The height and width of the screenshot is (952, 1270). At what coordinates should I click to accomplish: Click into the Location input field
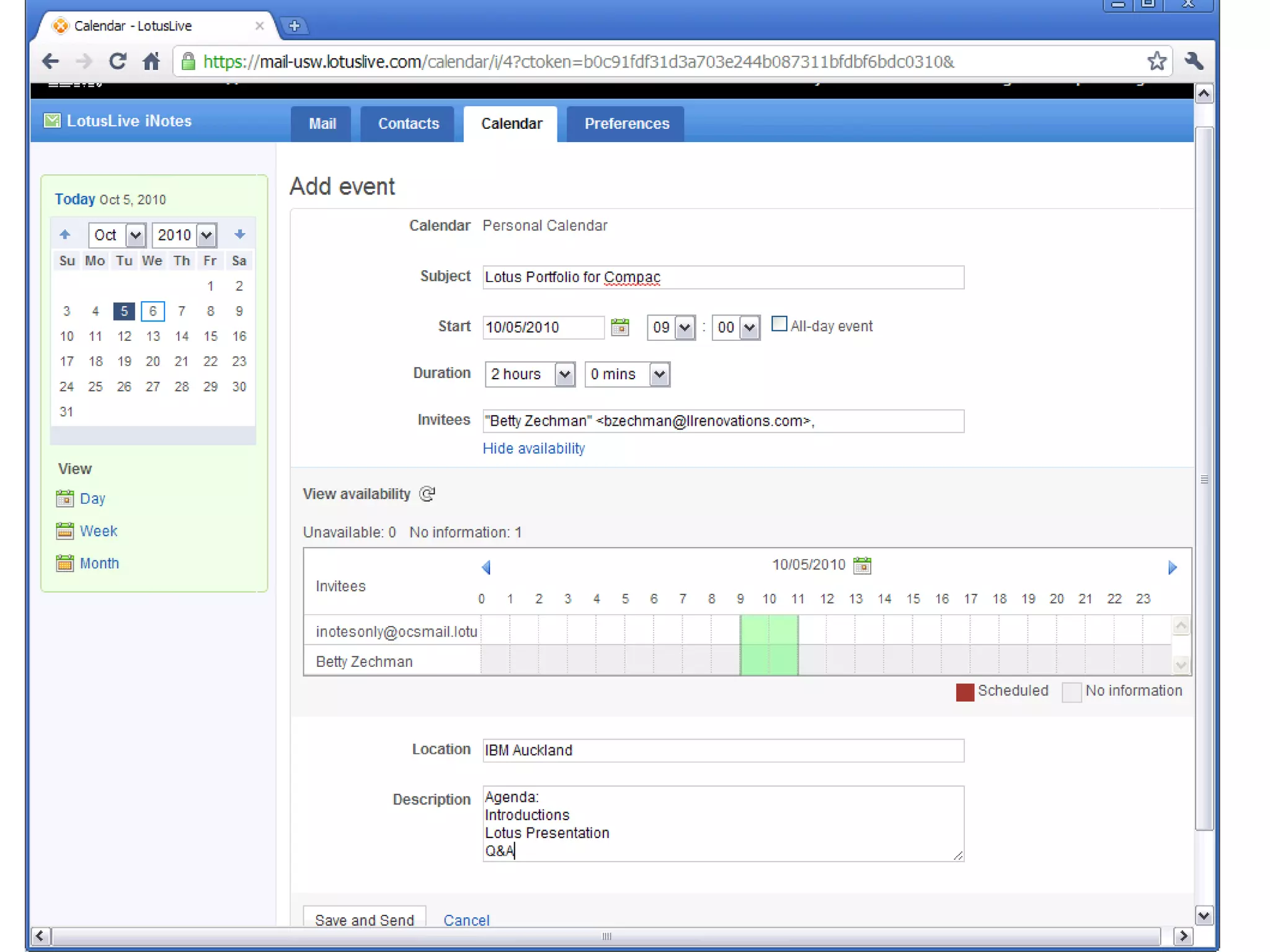click(x=722, y=751)
